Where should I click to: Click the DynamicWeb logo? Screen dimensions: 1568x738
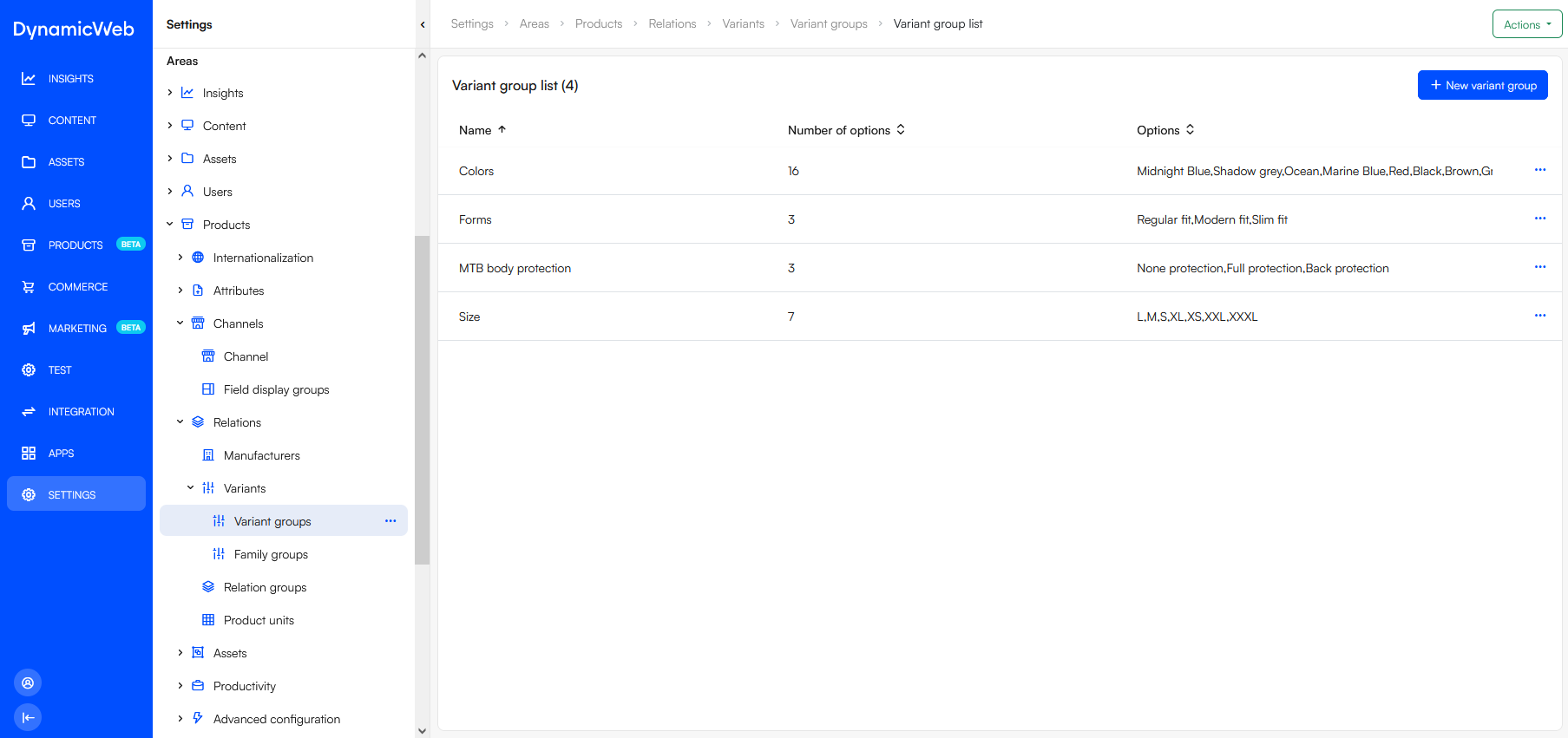coord(74,29)
